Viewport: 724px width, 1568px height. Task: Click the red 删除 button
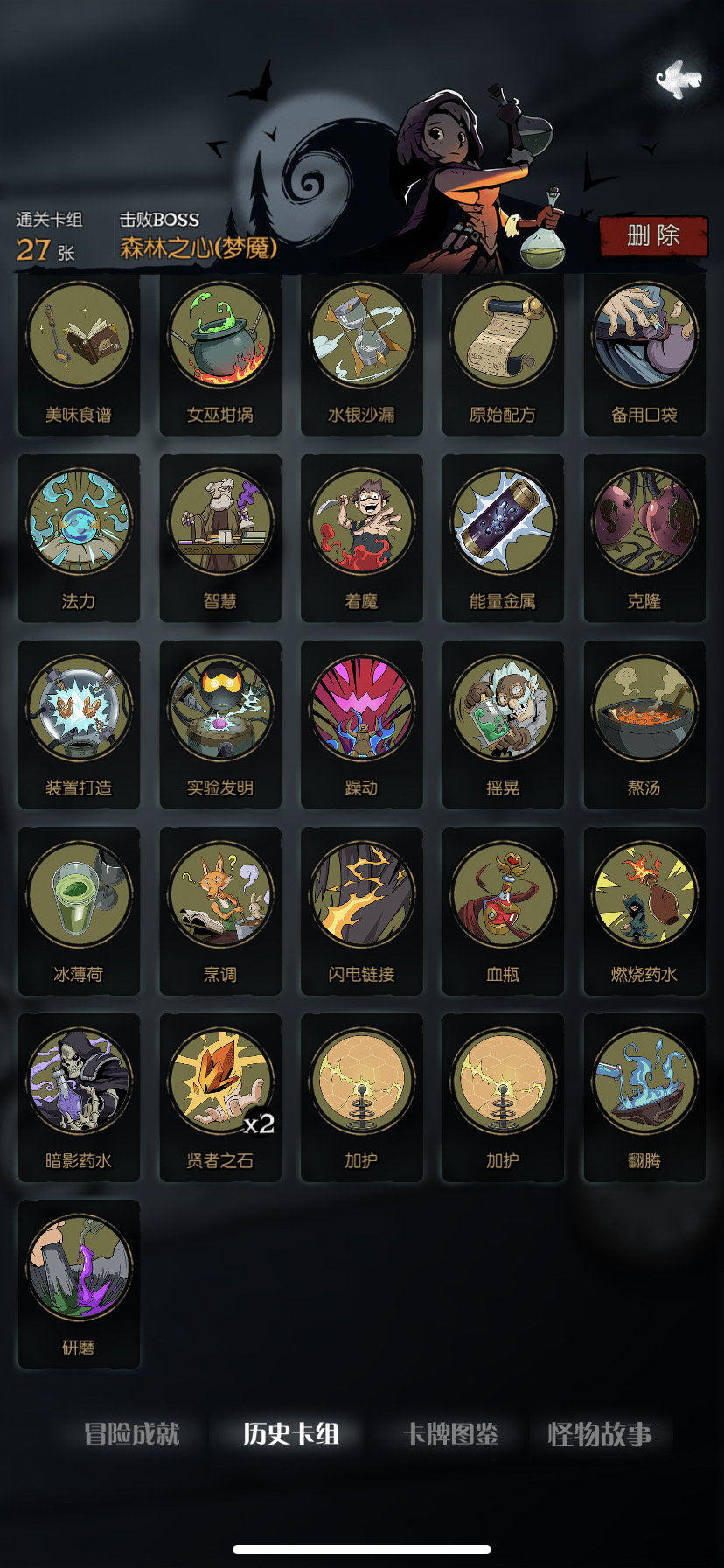click(653, 235)
